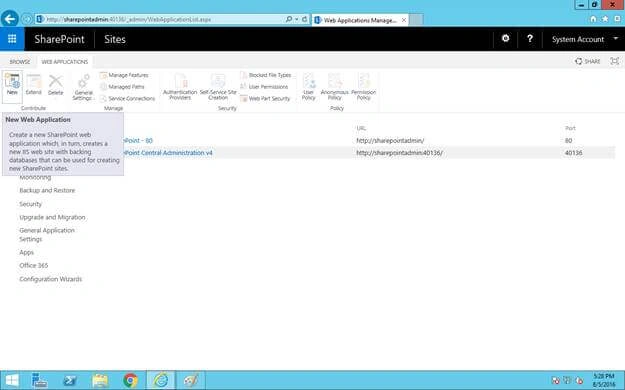This screenshot has width=625, height=390.
Task: Refresh the page from address bar
Action: (x=305, y=19)
